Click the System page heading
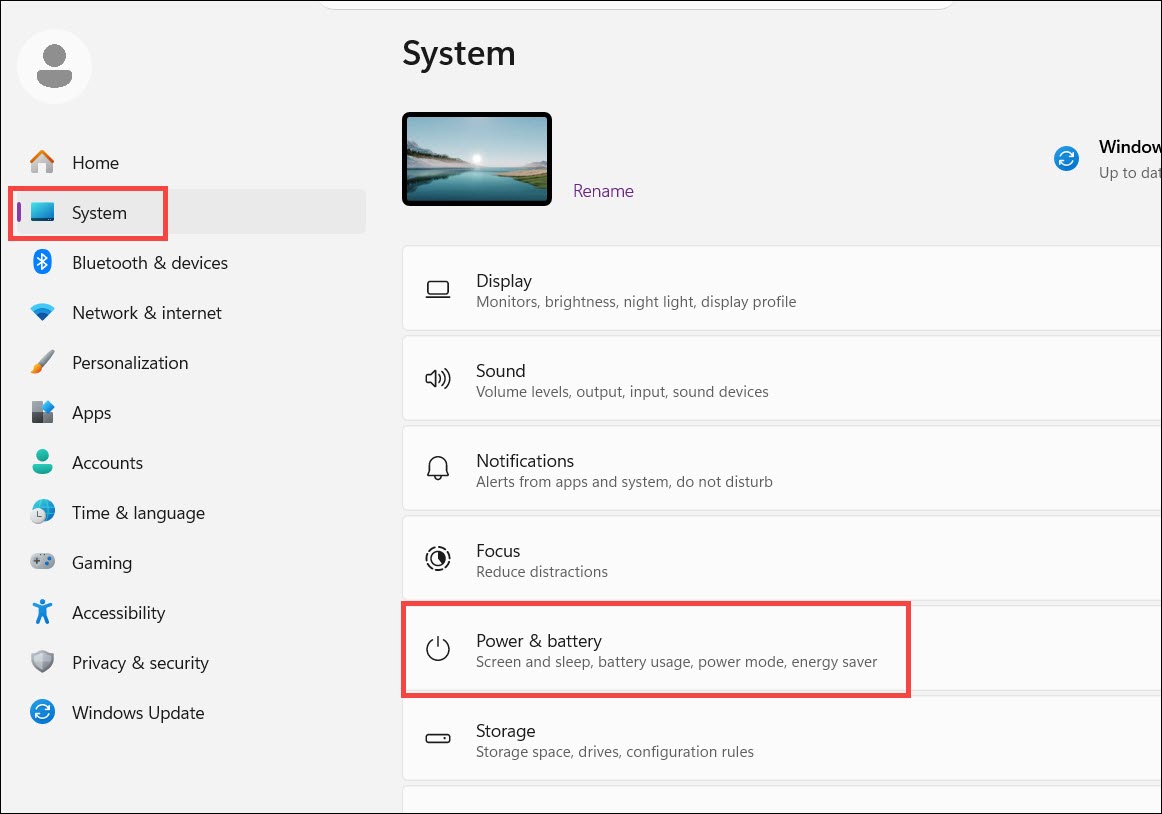Screen dimensions: 1162x814 point(459,53)
